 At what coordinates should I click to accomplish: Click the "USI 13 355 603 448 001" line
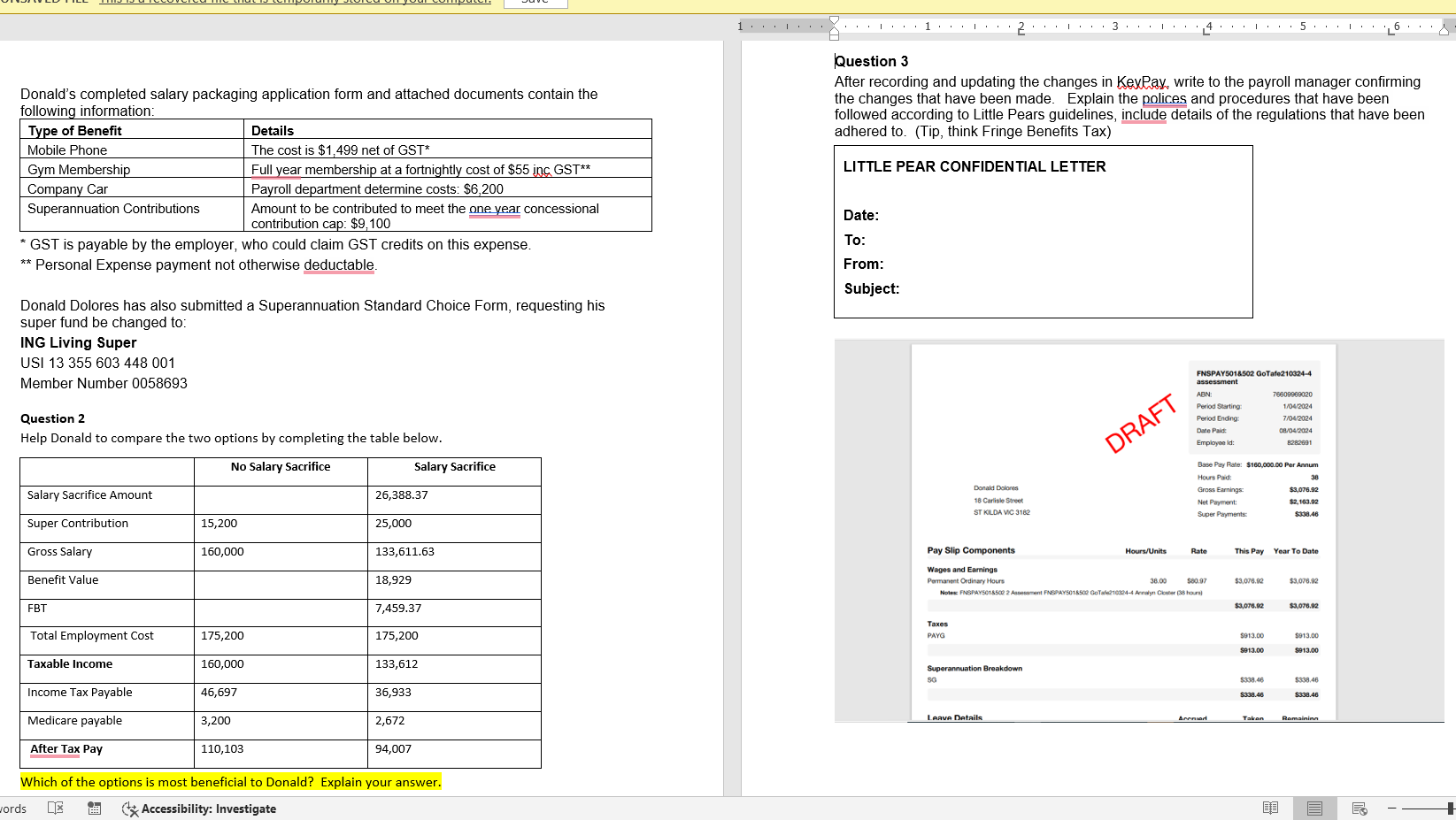pos(97,363)
